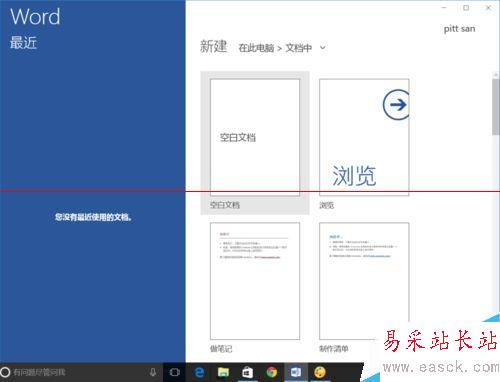The height and width of the screenshot is (382, 500).
Task: Click the pitt san account name
Action: 459,29
